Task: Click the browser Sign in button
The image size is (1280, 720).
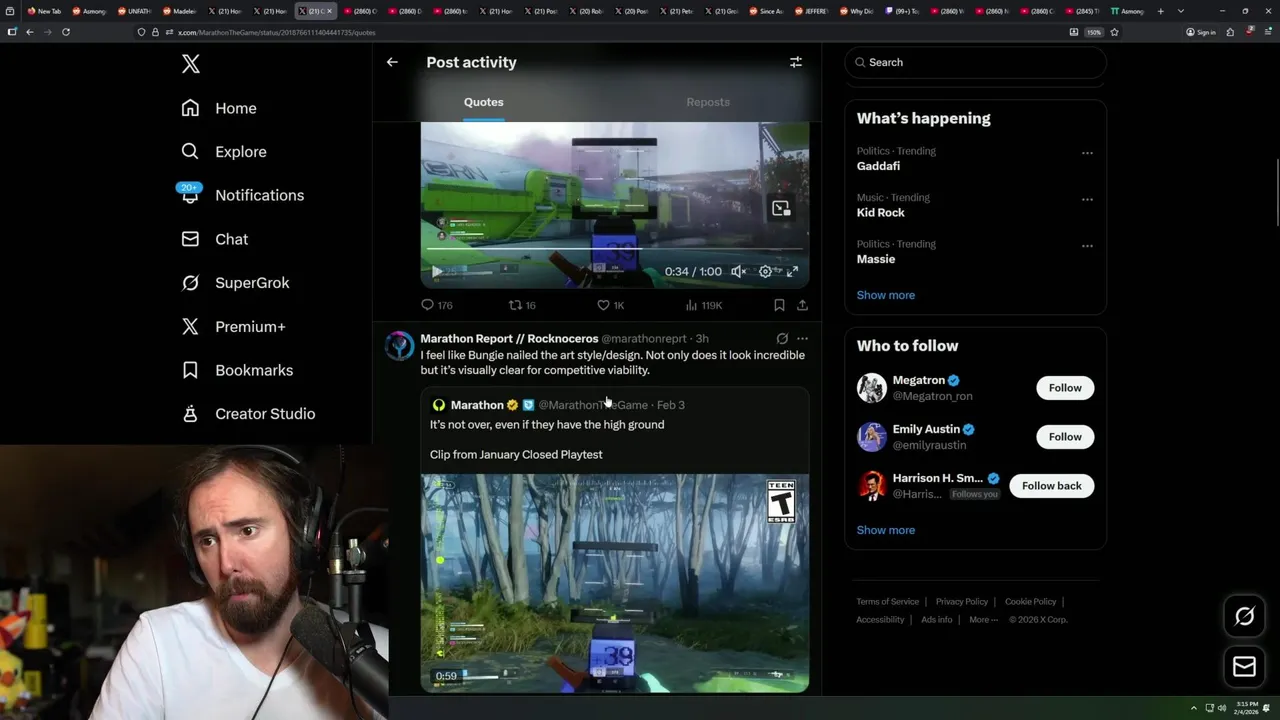Action: (1201, 32)
